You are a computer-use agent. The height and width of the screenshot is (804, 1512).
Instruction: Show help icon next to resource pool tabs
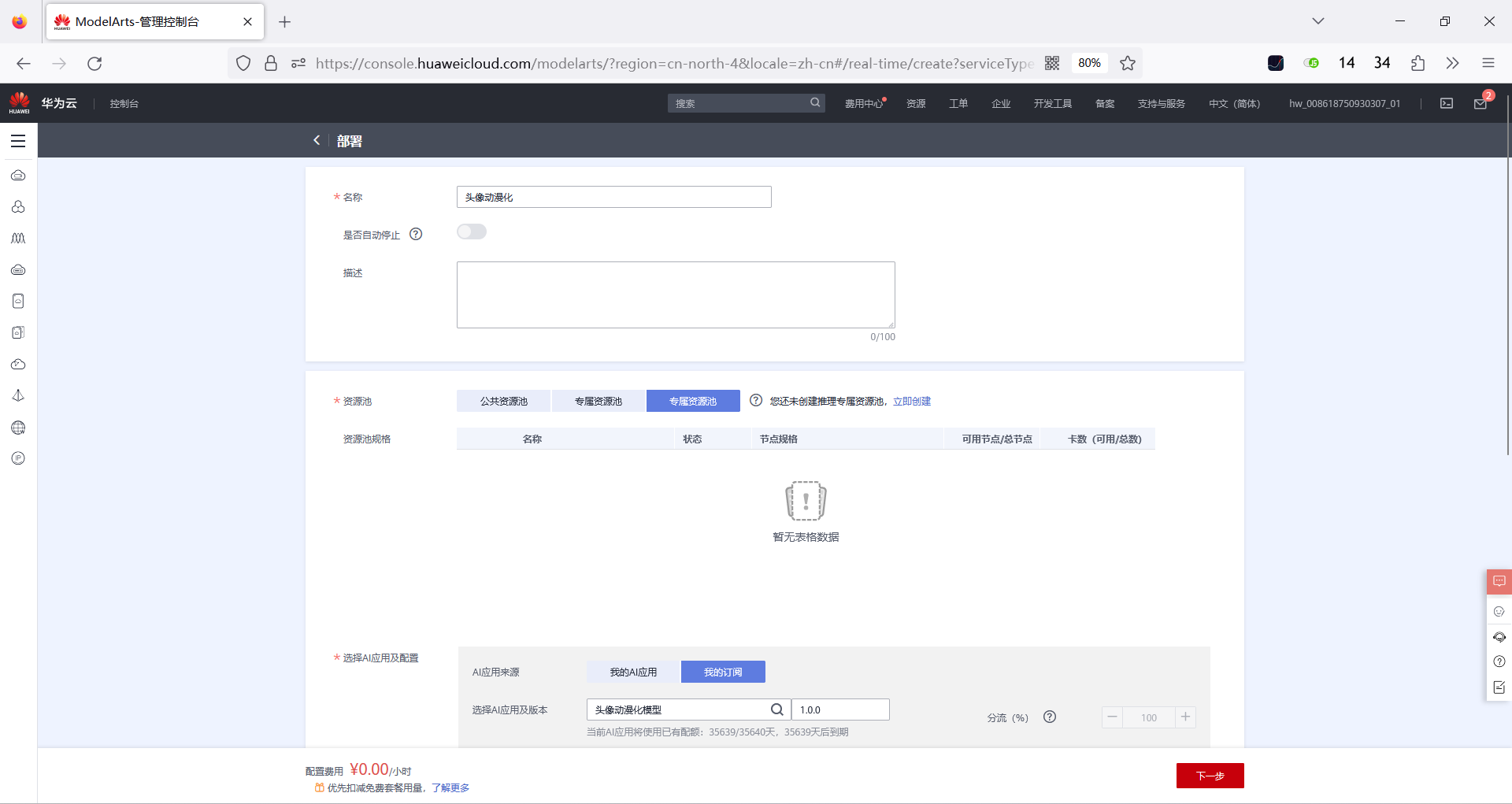[x=756, y=400]
